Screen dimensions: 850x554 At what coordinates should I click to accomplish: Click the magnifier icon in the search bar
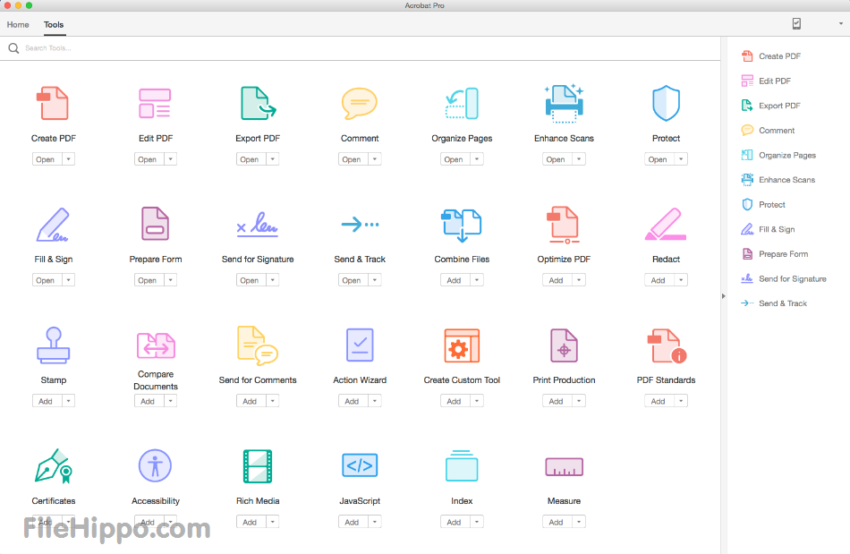[14, 48]
